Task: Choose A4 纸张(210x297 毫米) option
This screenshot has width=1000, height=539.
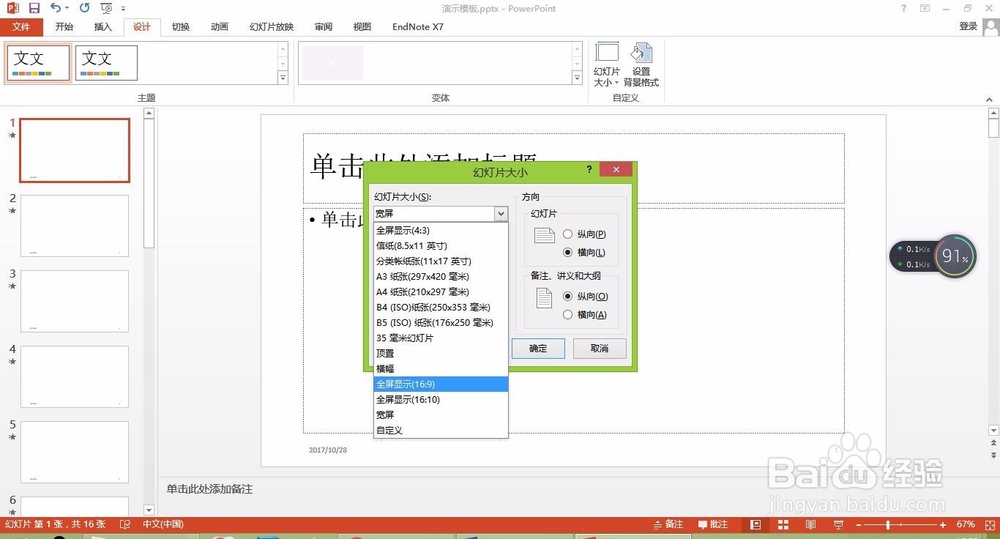Action: pyautogui.click(x=441, y=292)
